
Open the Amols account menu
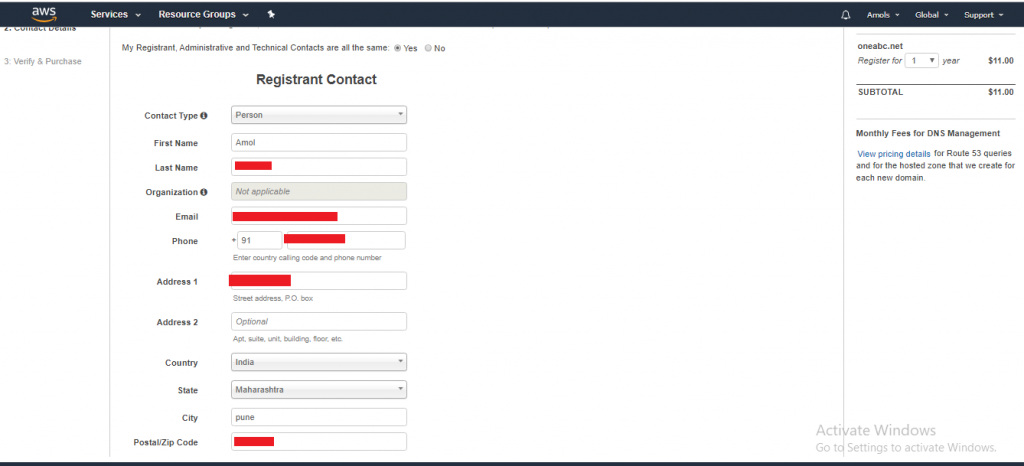(883, 15)
